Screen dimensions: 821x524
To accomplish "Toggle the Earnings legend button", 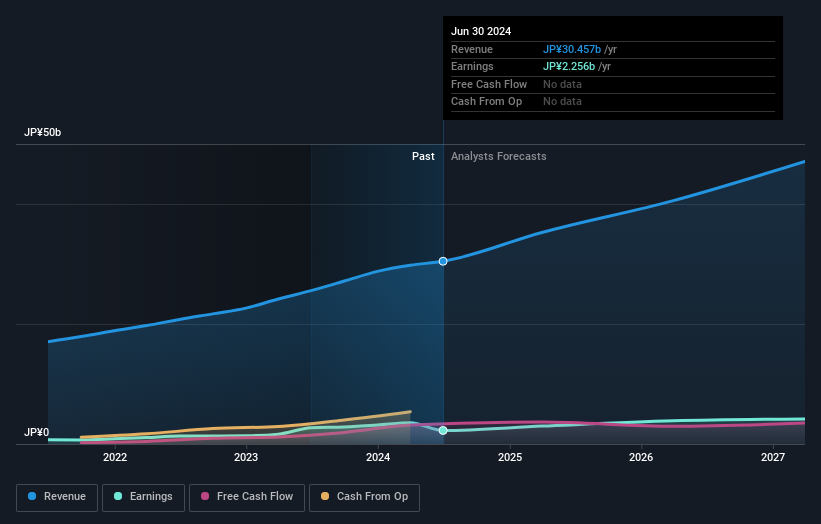I will pos(143,497).
